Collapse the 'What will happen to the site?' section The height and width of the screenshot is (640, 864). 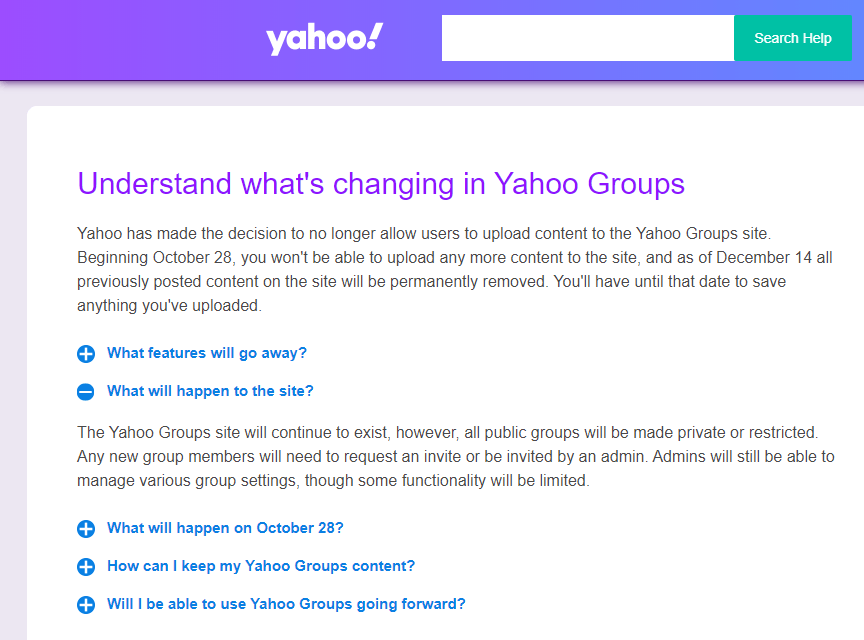(210, 391)
